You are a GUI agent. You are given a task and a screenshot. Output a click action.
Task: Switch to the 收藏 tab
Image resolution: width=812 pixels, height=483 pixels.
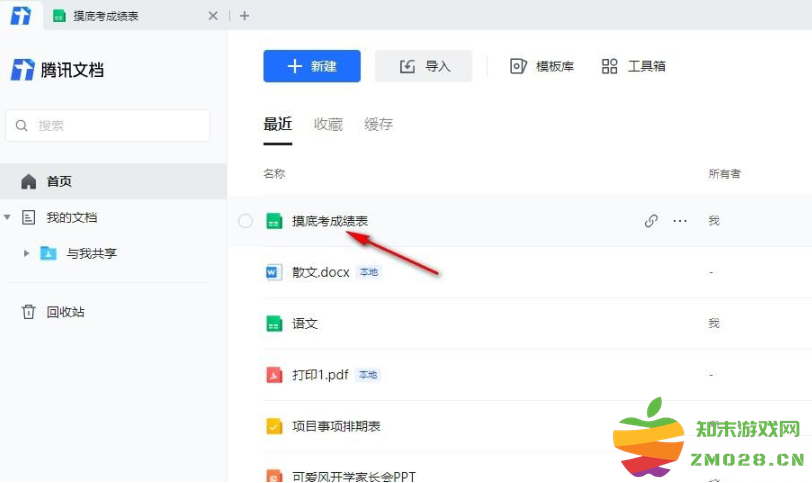[x=328, y=124]
